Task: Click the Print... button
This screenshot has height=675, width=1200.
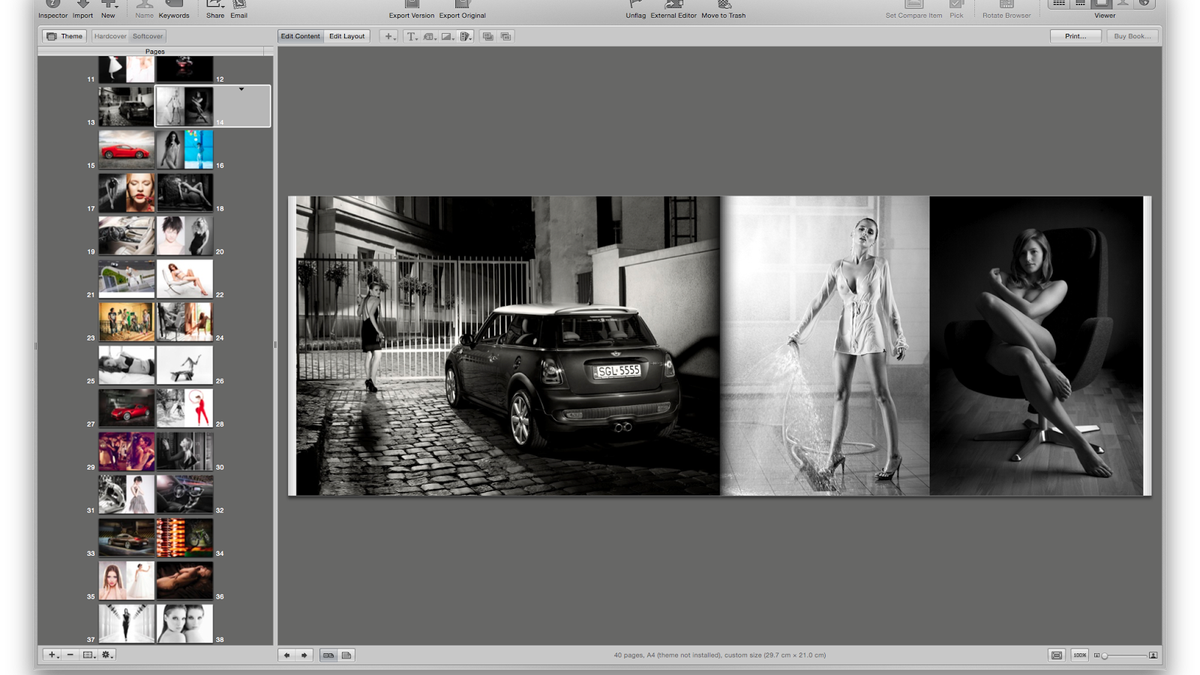Action: click(x=1075, y=36)
